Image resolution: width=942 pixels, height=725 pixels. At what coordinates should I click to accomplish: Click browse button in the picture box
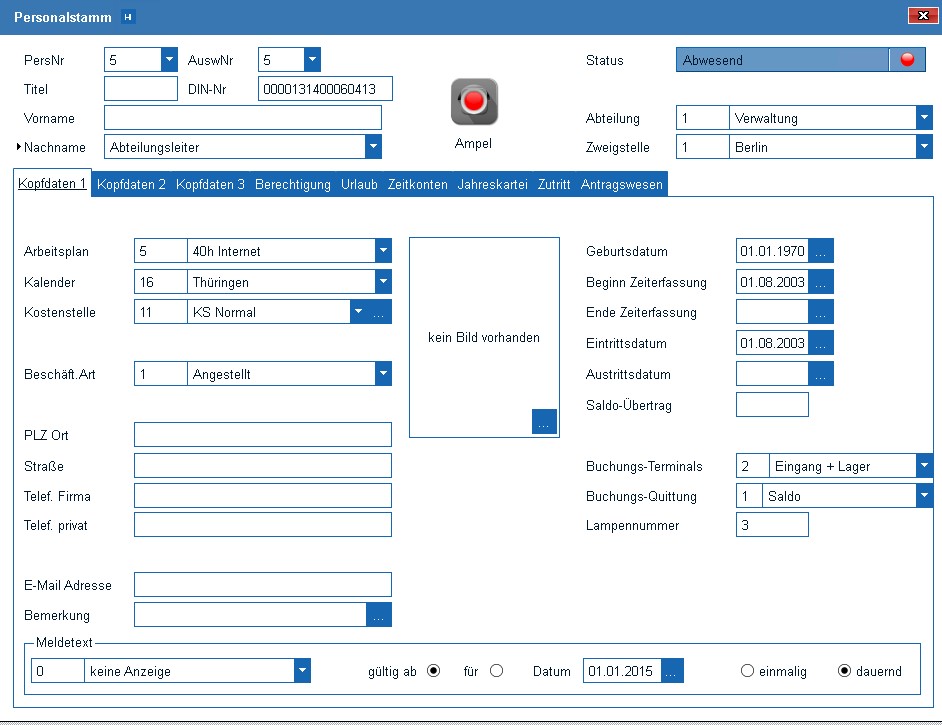pos(544,422)
